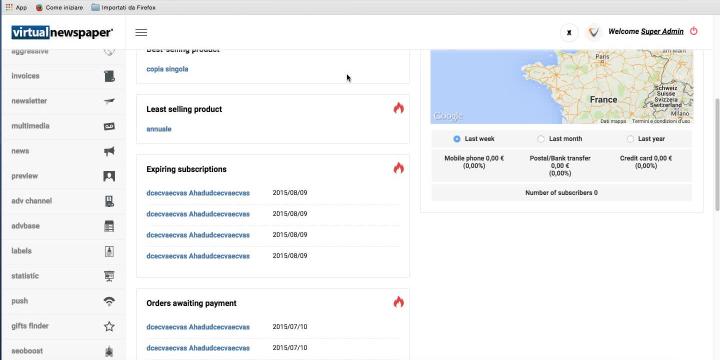Open the gifts finder menu item
720x360 pixels.
tap(30, 326)
